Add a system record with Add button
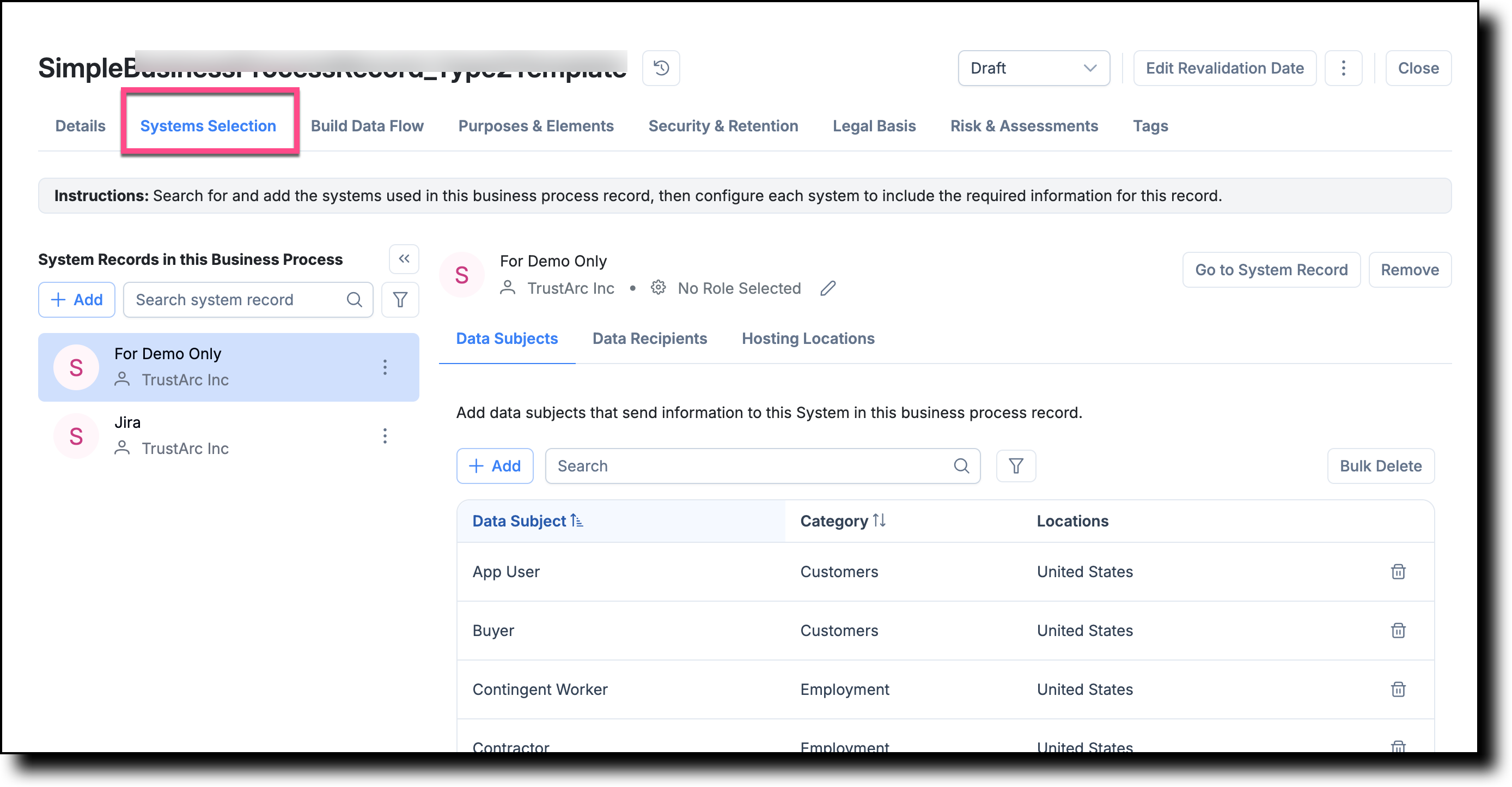Screen dimensions: 1512x787 point(77,300)
